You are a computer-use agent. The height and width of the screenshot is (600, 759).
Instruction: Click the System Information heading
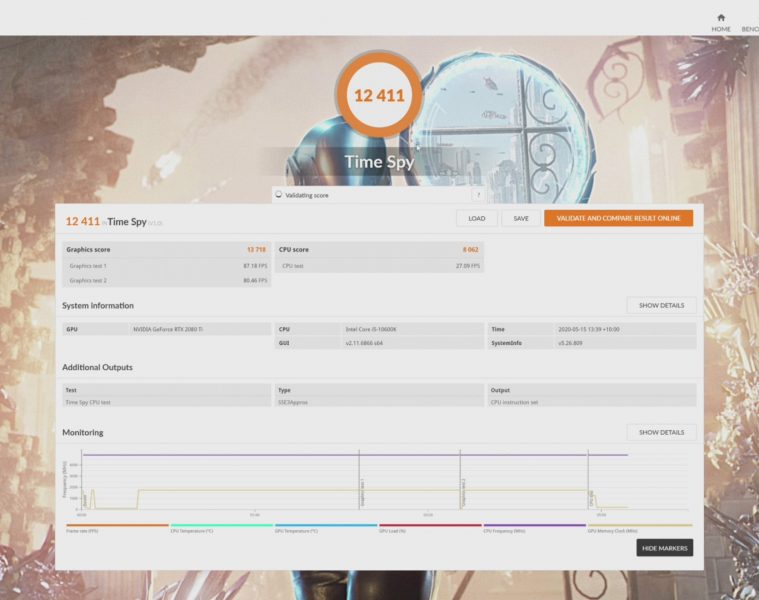point(98,305)
